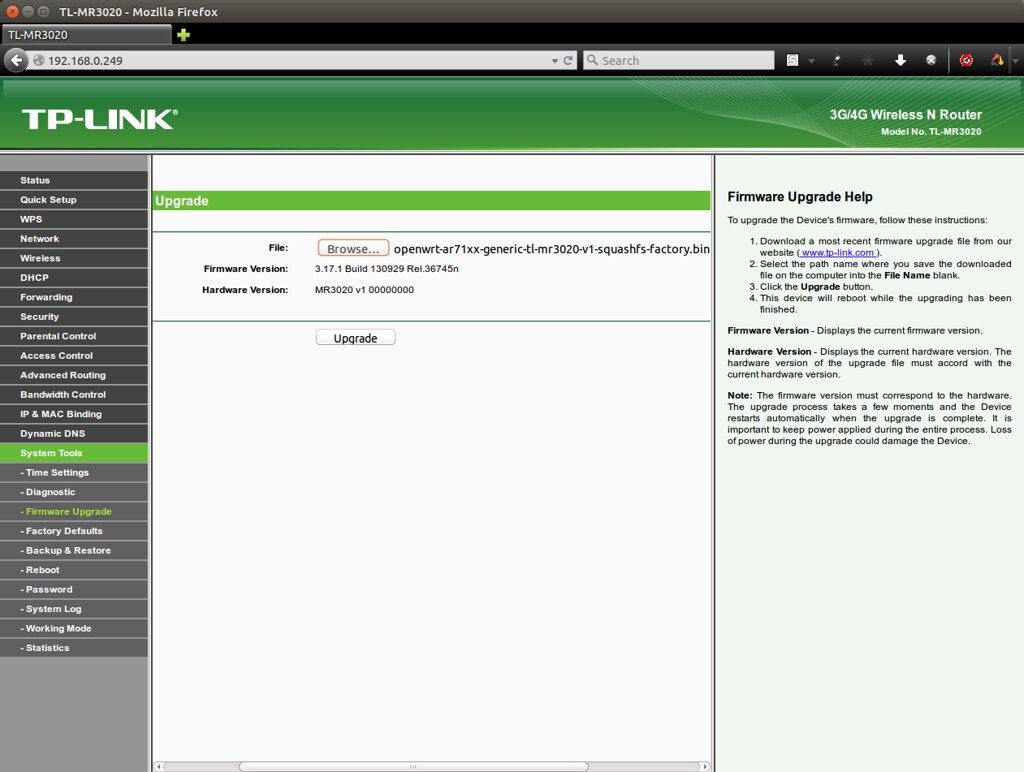Screen dimensions: 1024x772
Task: Open the System Log submenu
Action: [x=74, y=609]
